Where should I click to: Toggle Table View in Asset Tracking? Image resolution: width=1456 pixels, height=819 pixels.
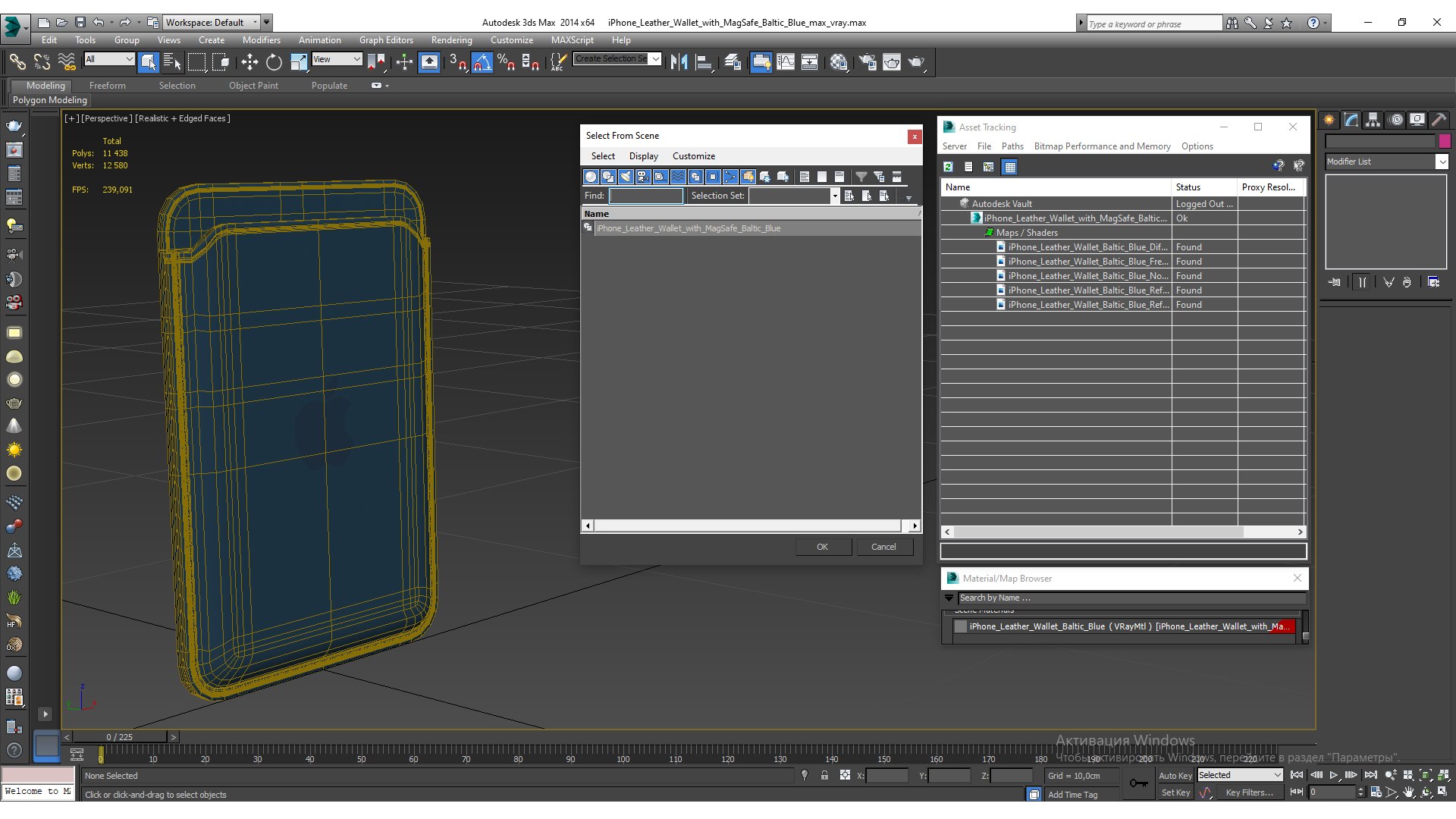coord(1009,167)
